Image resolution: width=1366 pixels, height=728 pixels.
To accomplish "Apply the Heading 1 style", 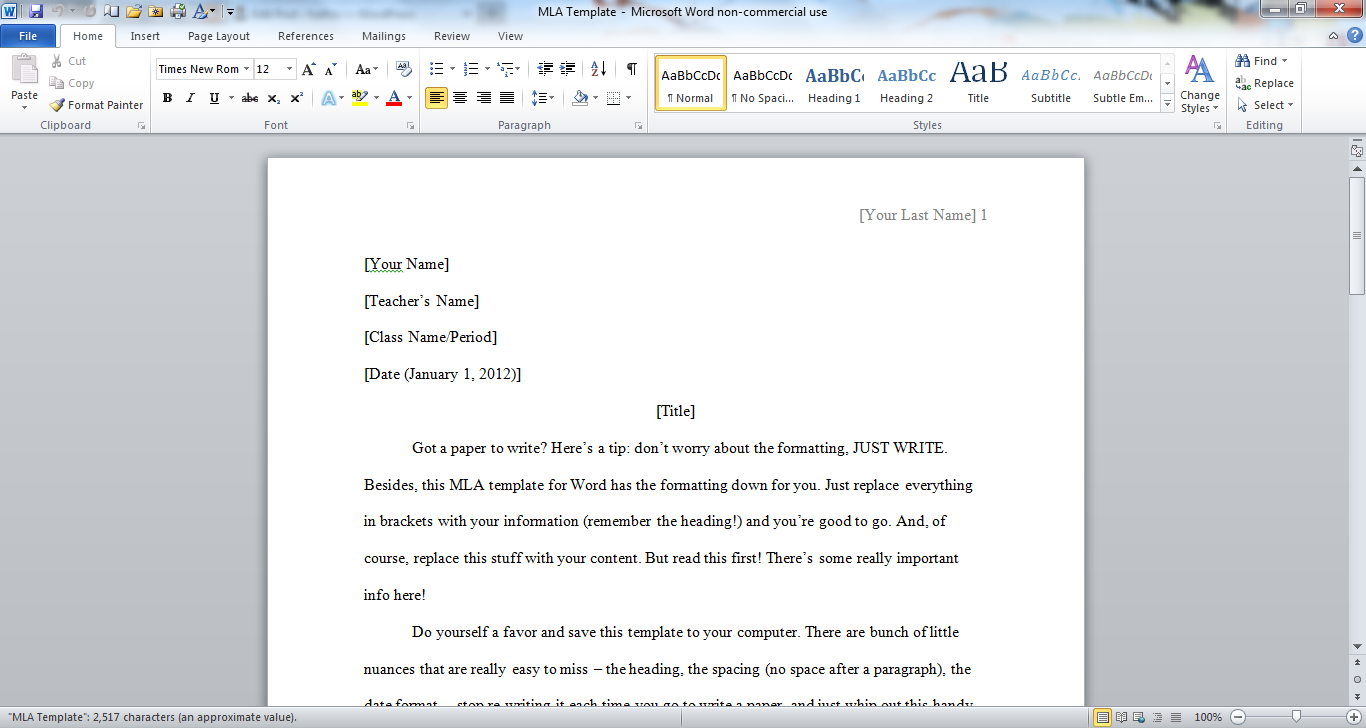I will coord(834,83).
